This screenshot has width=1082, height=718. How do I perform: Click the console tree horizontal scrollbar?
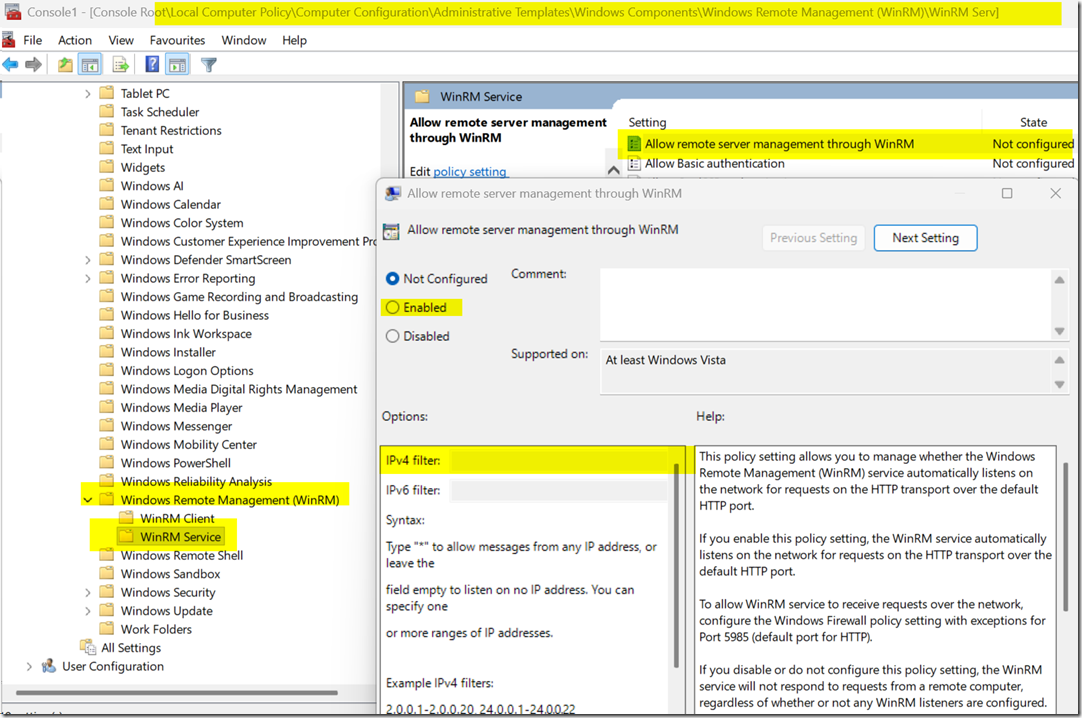click(x=177, y=692)
